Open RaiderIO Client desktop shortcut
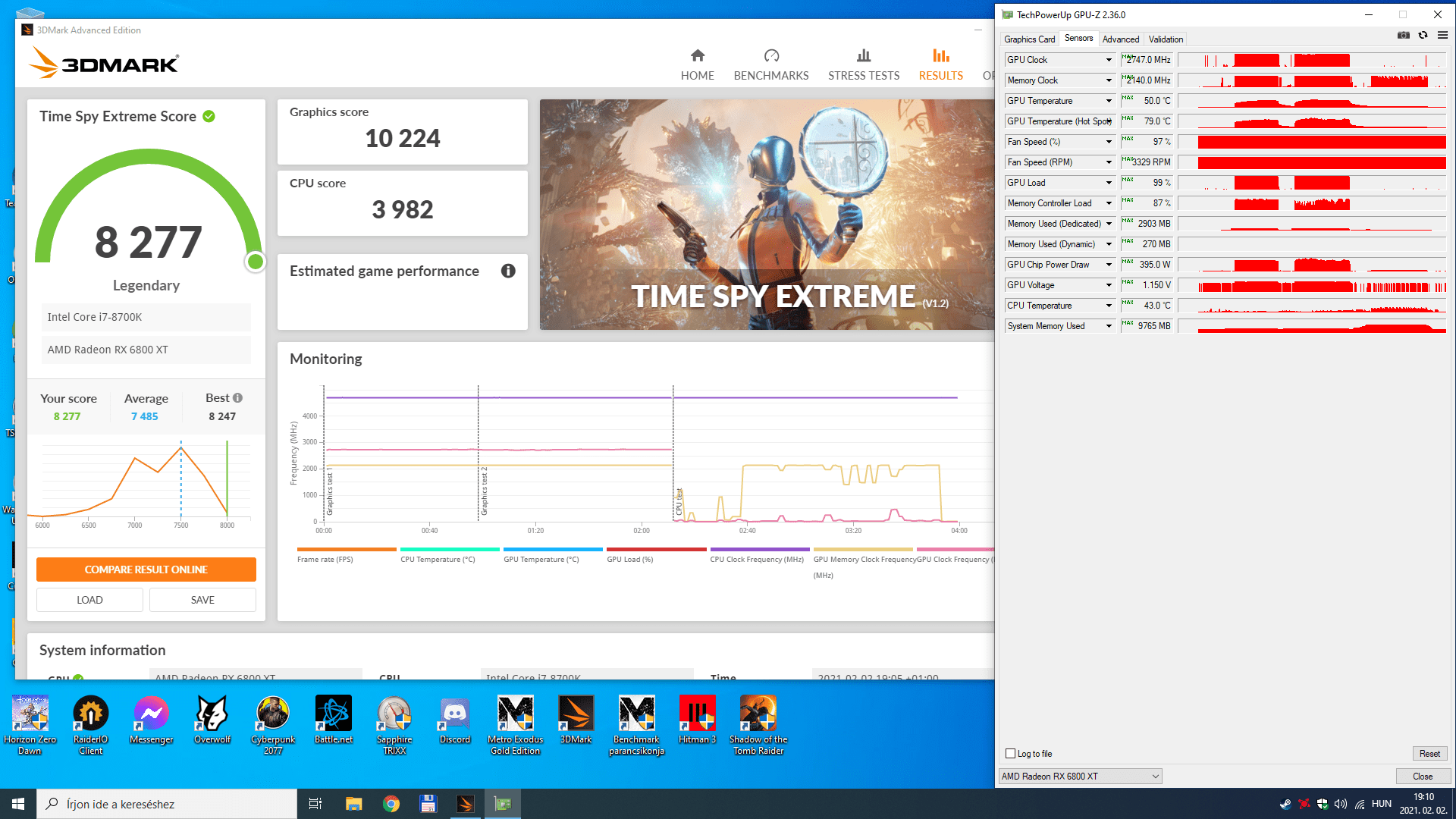Image resolution: width=1456 pixels, height=819 pixels. coord(91,726)
